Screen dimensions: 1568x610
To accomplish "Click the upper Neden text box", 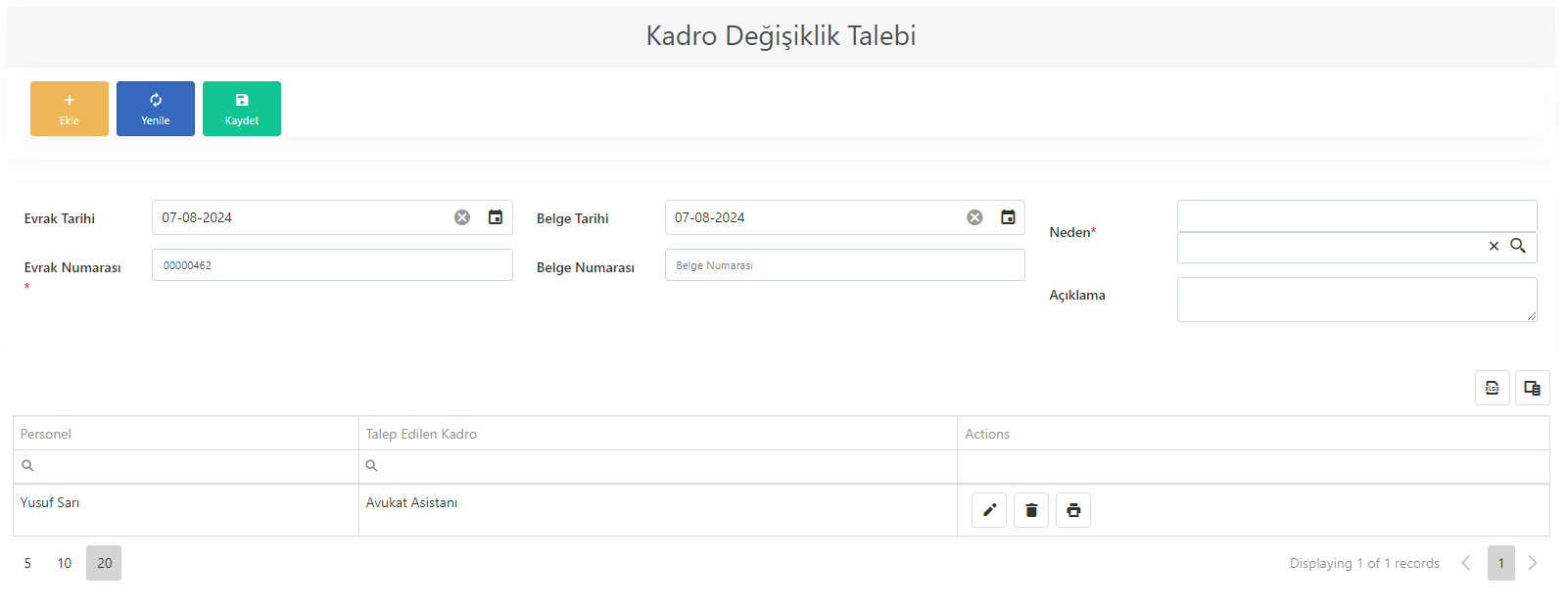I will pos(1357,215).
